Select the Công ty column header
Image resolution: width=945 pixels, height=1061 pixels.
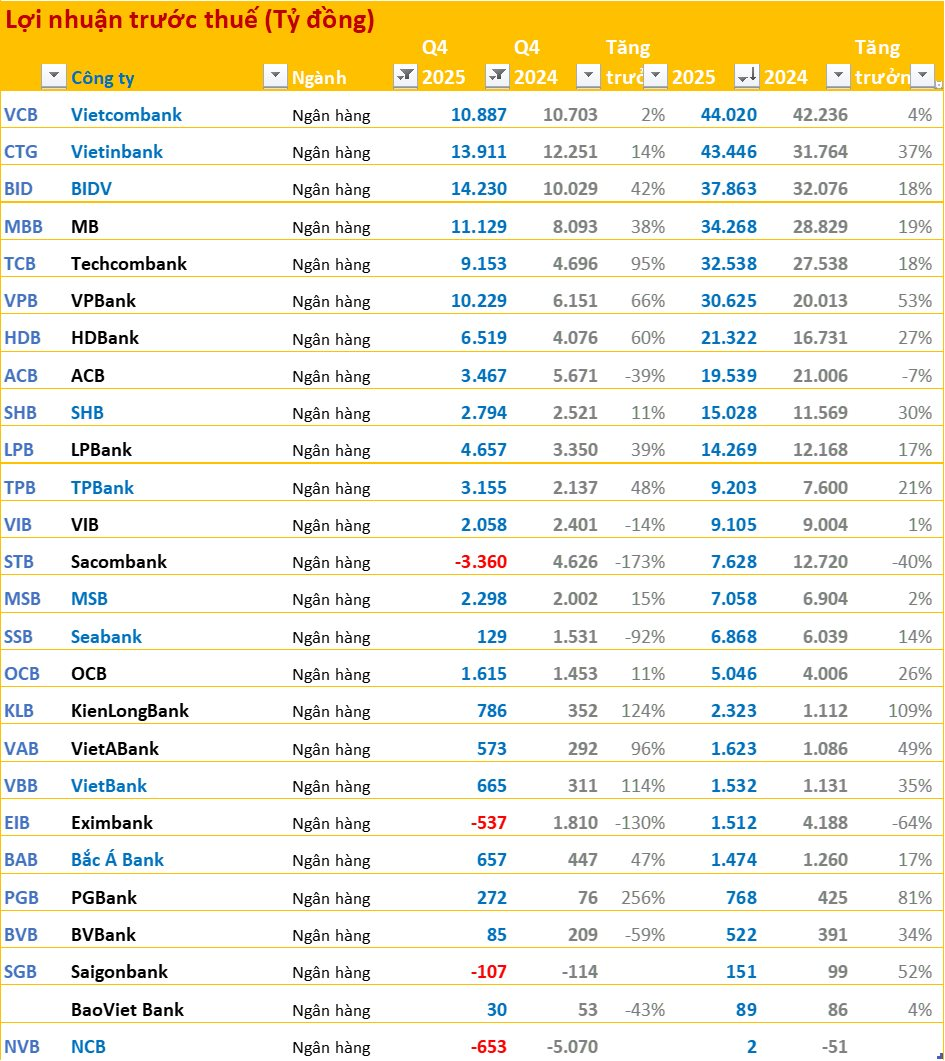(x=103, y=78)
